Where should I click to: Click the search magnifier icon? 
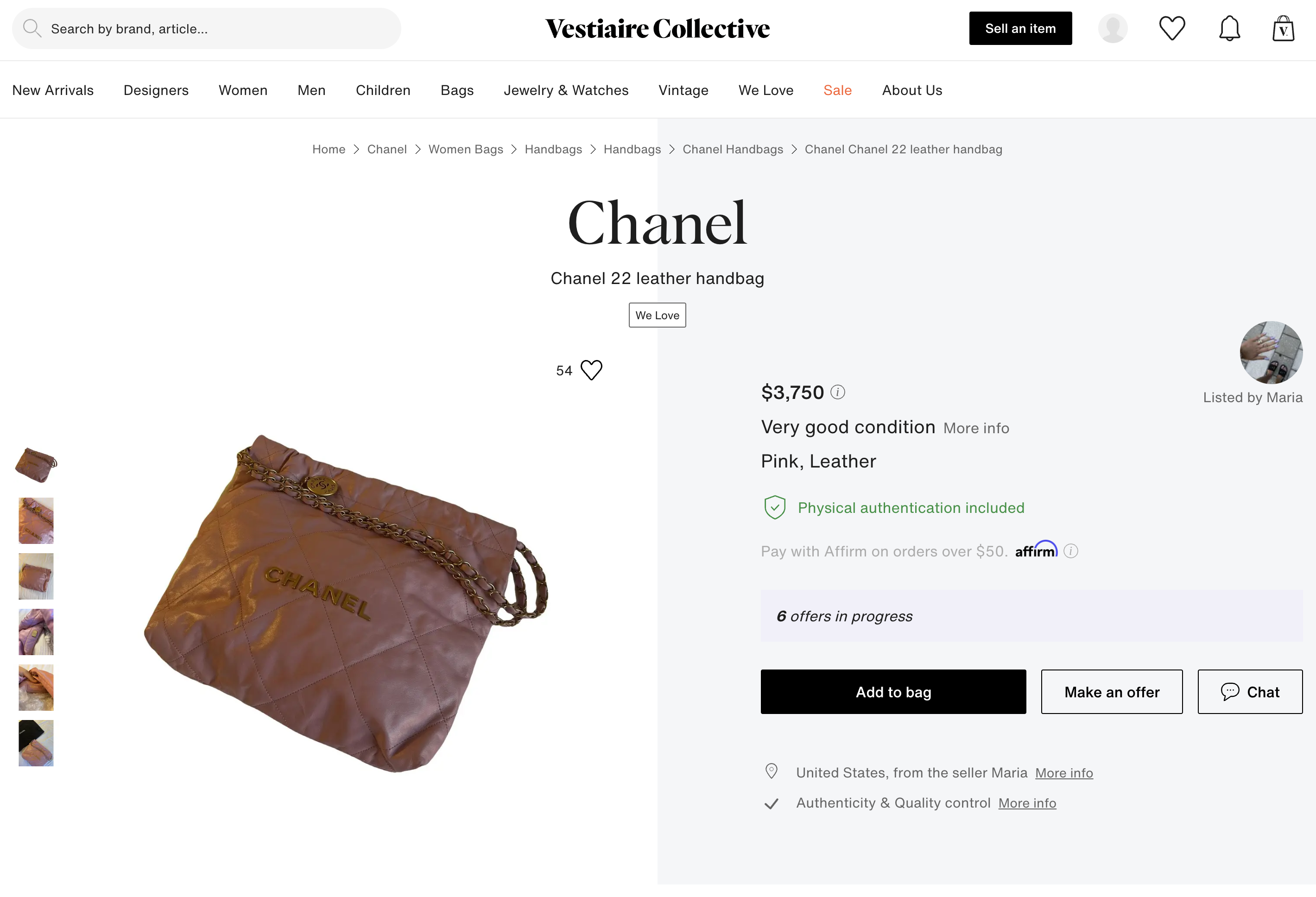point(32,28)
